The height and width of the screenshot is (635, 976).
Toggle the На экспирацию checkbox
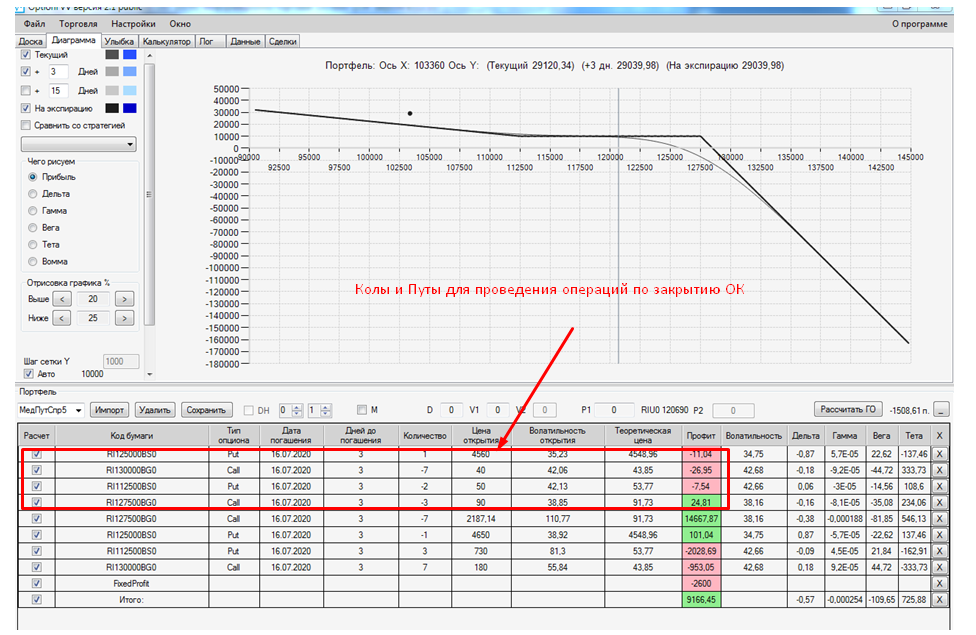pos(26,108)
